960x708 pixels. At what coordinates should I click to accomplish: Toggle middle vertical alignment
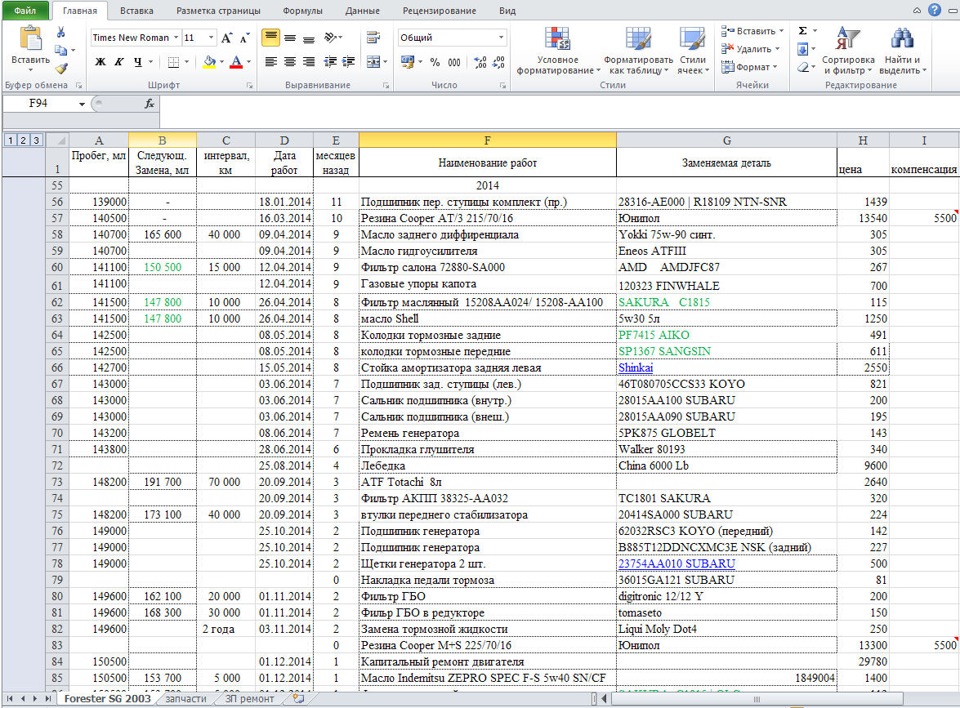(290, 38)
